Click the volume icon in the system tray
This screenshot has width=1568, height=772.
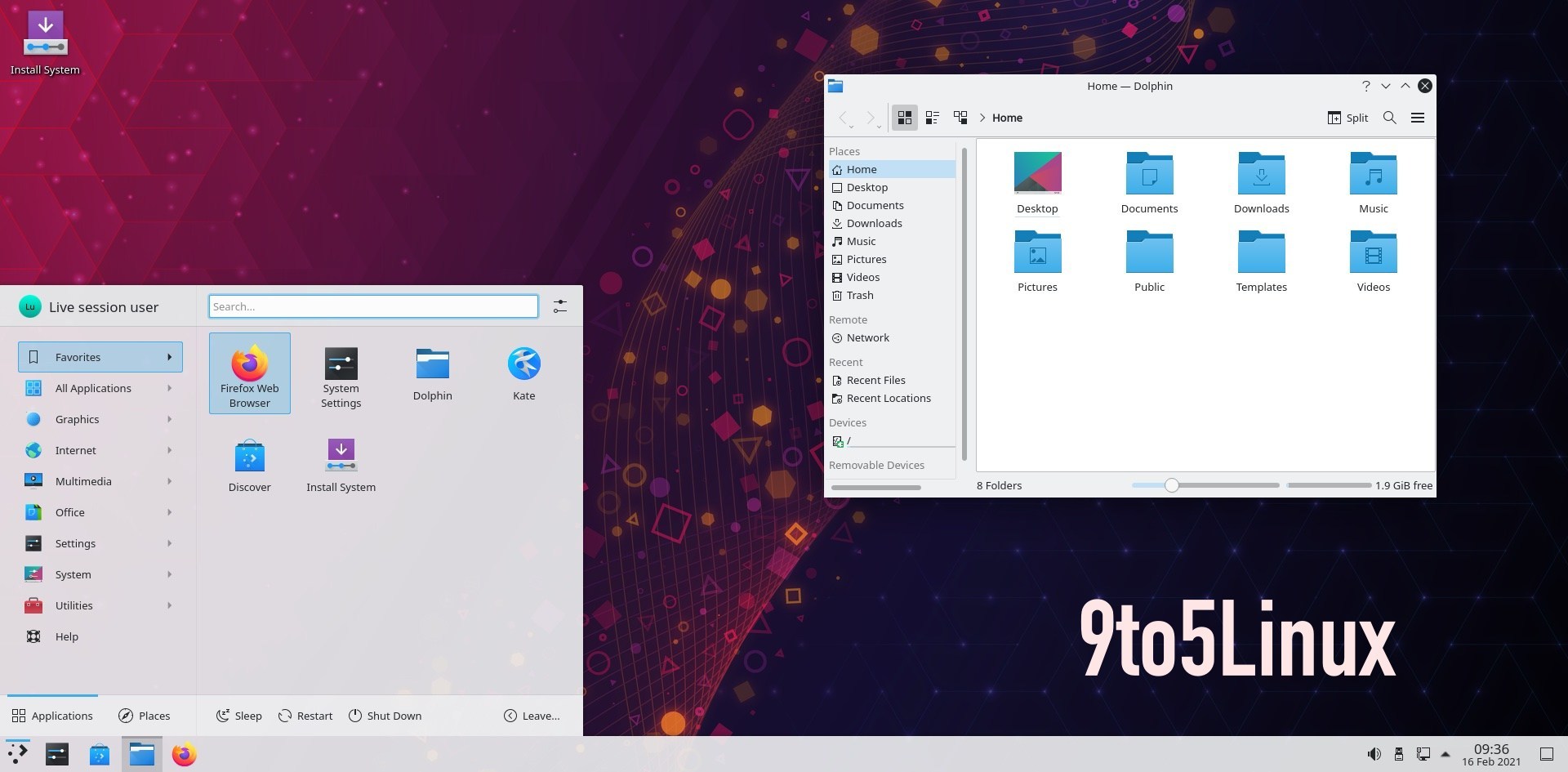(1374, 754)
